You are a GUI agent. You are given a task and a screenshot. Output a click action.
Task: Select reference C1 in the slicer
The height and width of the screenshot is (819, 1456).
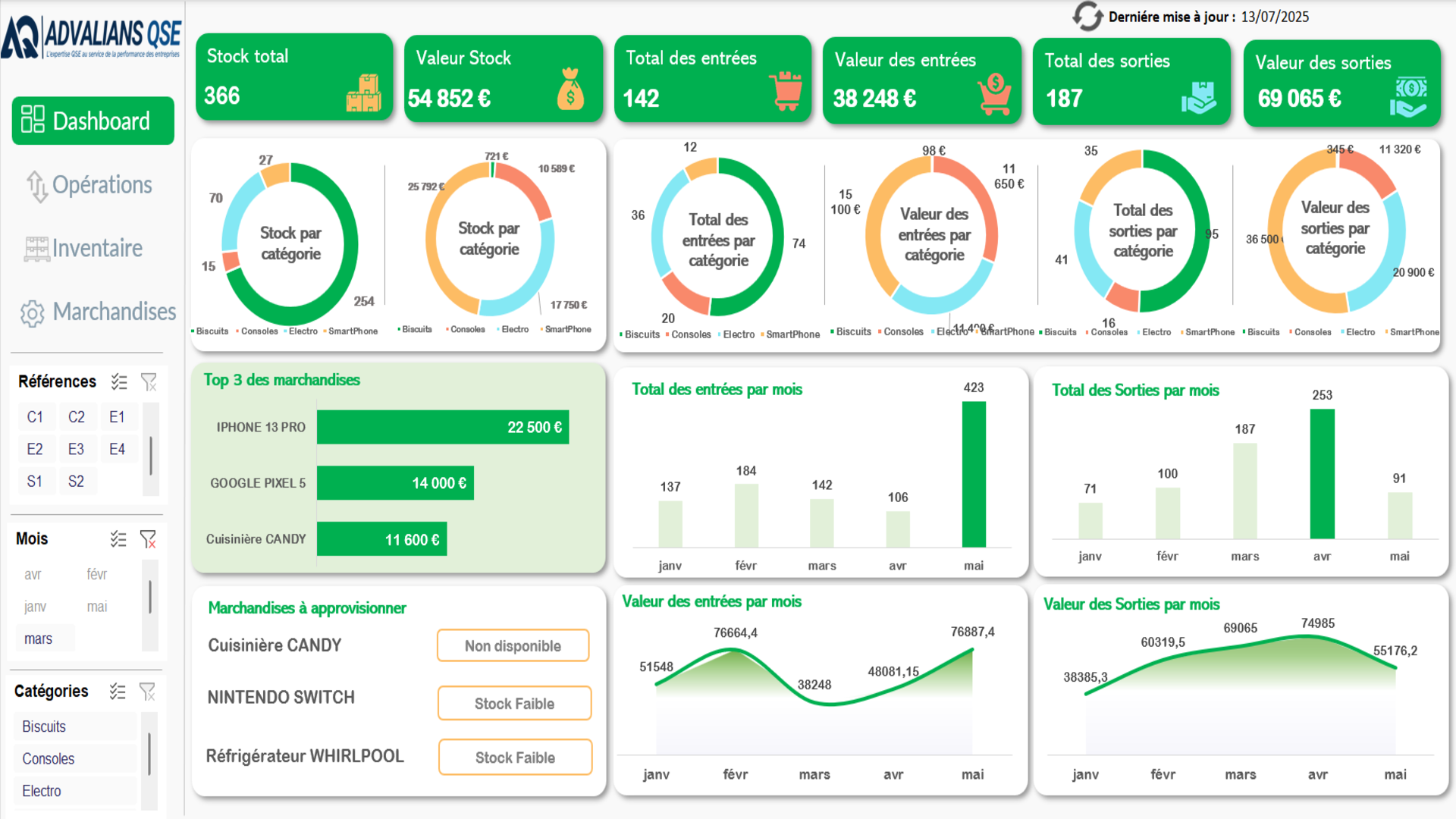point(35,417)
